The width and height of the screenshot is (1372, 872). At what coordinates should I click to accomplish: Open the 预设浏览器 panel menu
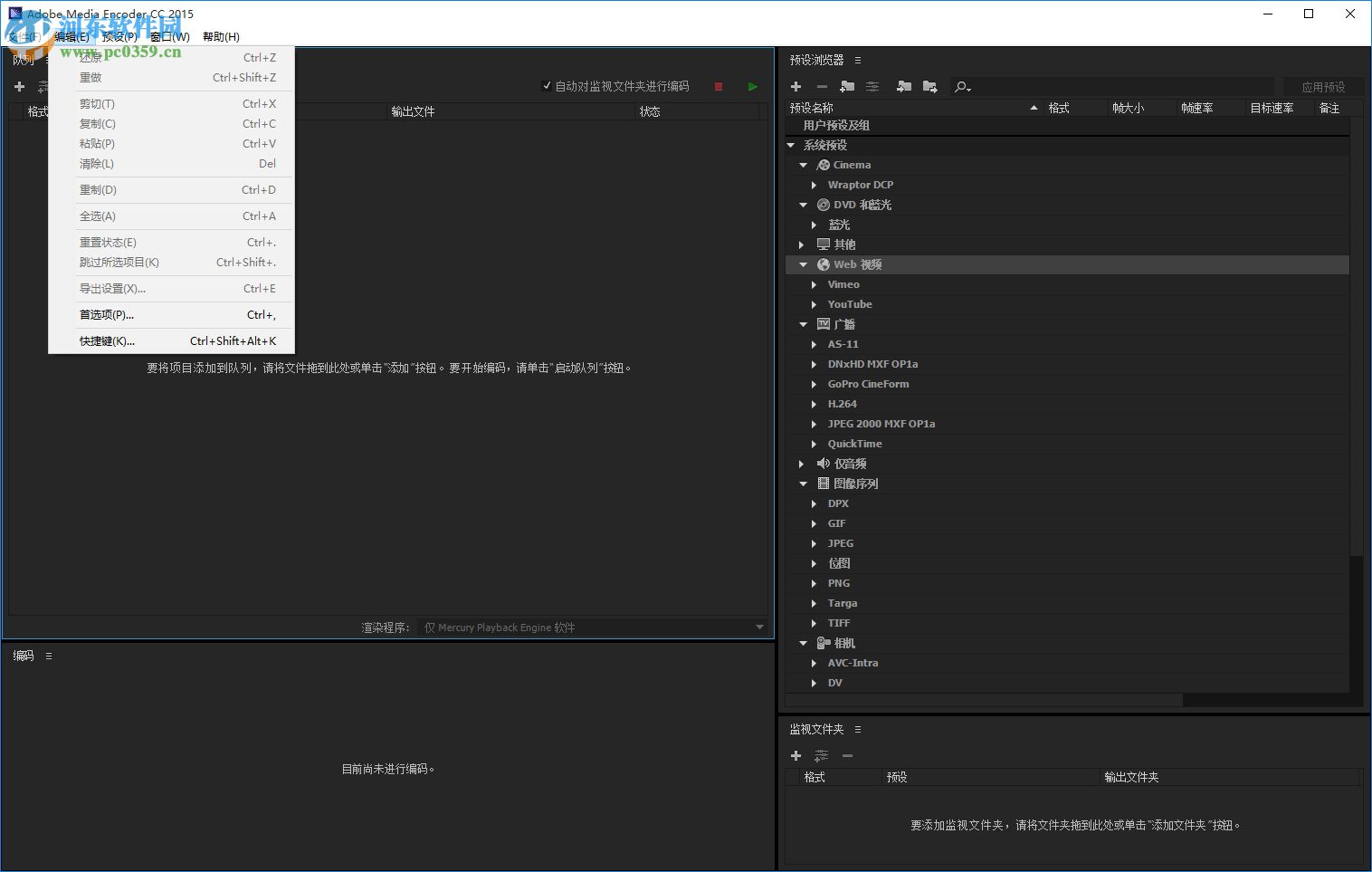click(857, 60)
